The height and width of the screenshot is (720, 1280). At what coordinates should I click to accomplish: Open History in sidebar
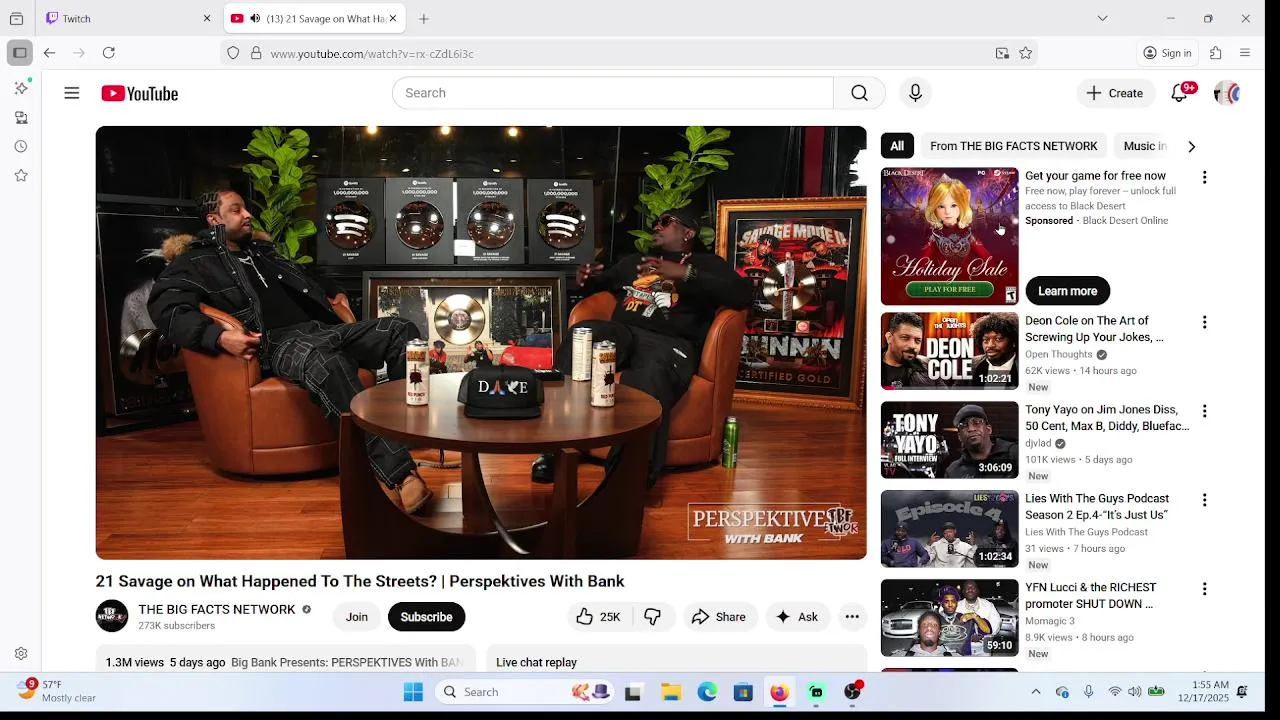pos(21,146)
